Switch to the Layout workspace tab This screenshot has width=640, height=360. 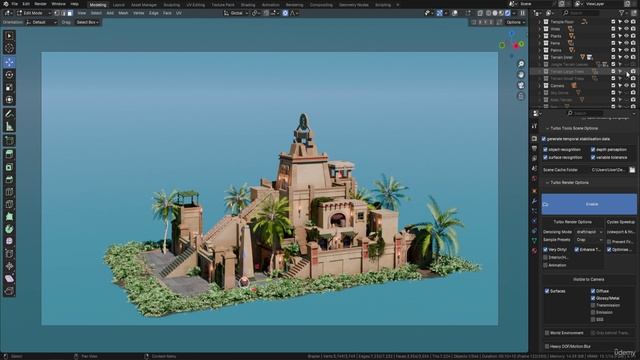point(118,5)
